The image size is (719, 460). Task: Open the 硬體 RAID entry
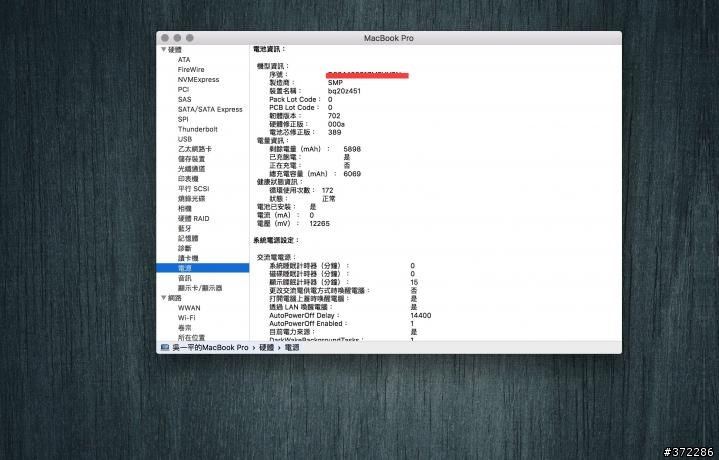194,219
